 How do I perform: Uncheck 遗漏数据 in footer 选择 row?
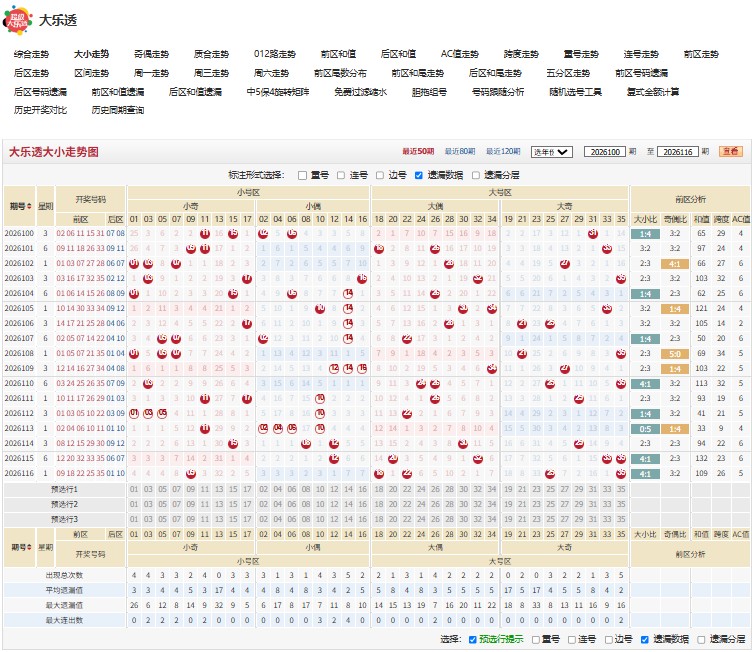click(x=645, y=640)
